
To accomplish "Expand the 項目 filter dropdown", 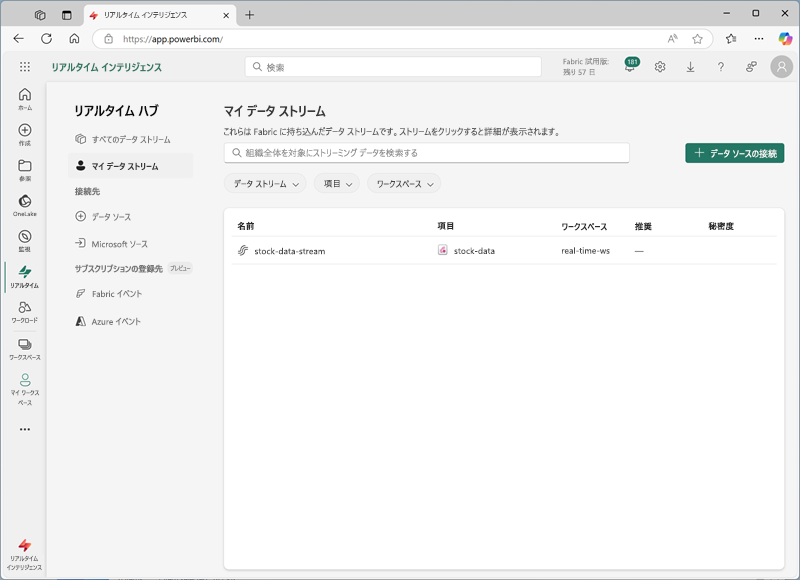I will pos(337,184).
